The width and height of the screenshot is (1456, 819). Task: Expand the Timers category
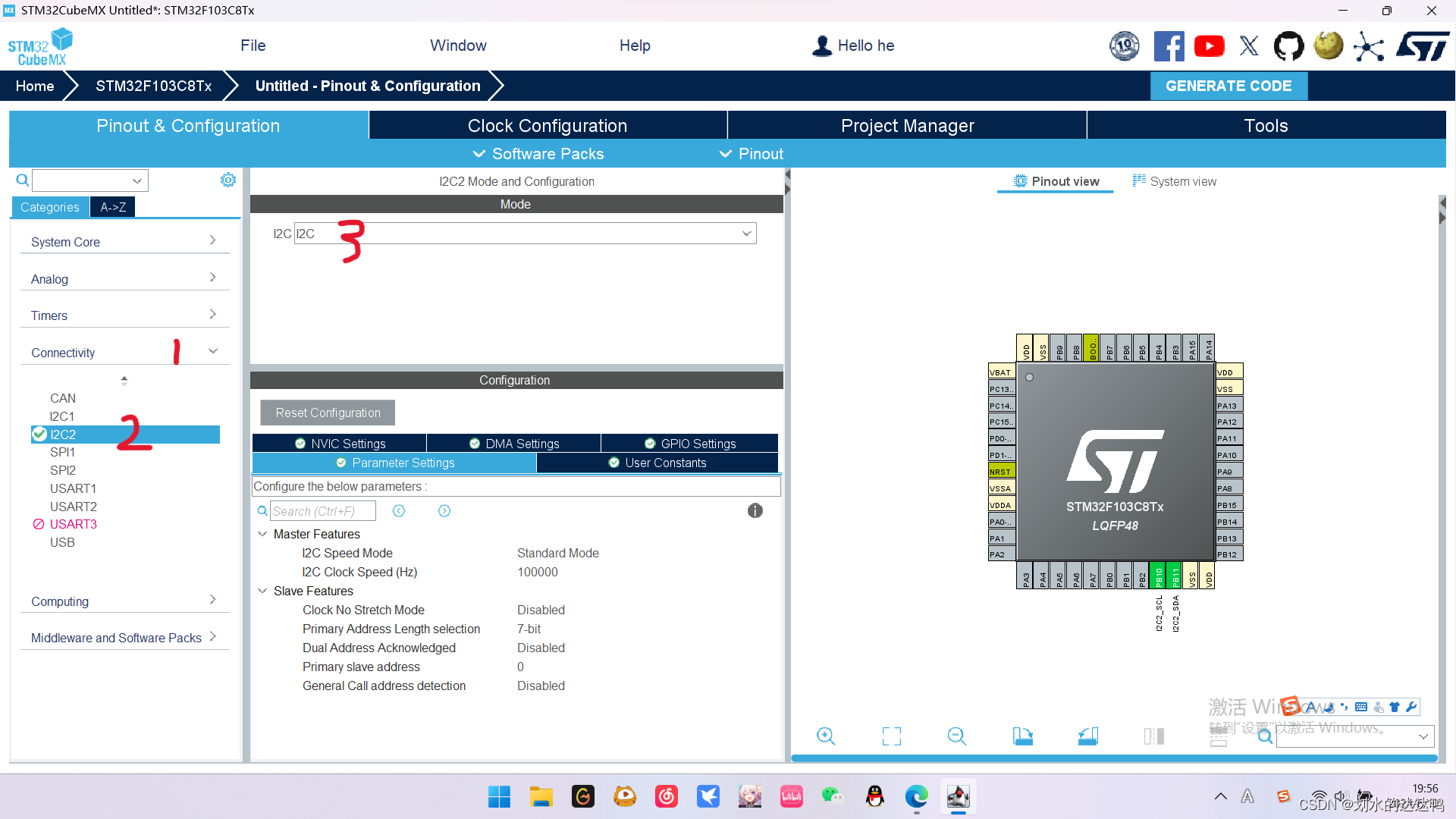point(124,315)
